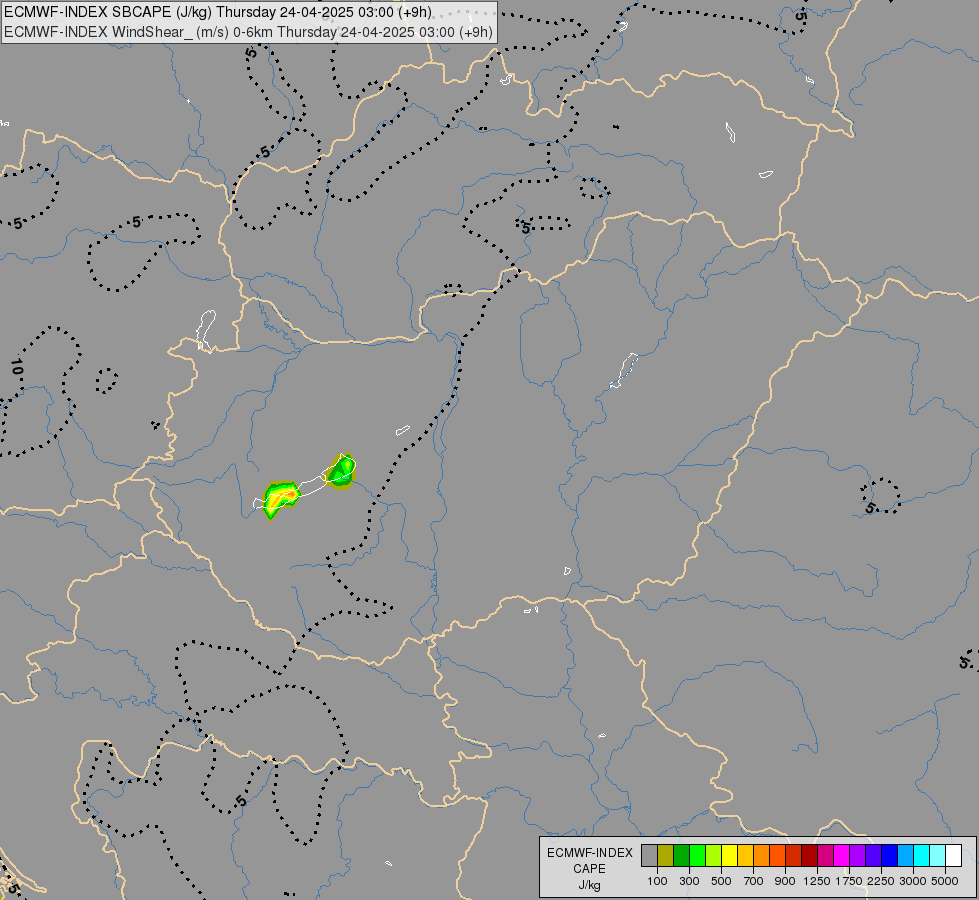Click the legend value 1250
This screenshot has width=979, height=900.
pyautogui.click(x=817, y=881)
